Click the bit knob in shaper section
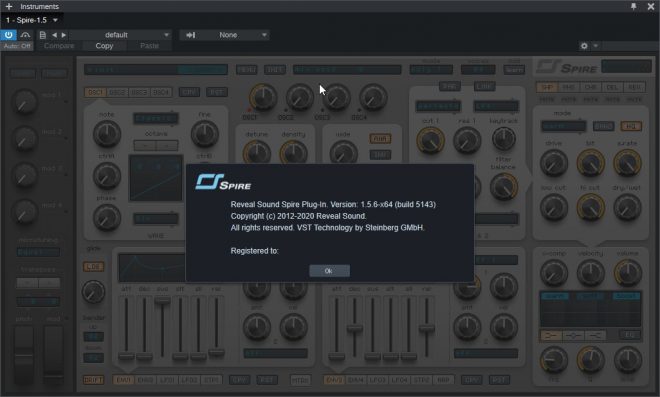Viewport: 660px width, 397px height. pos(591,163)
